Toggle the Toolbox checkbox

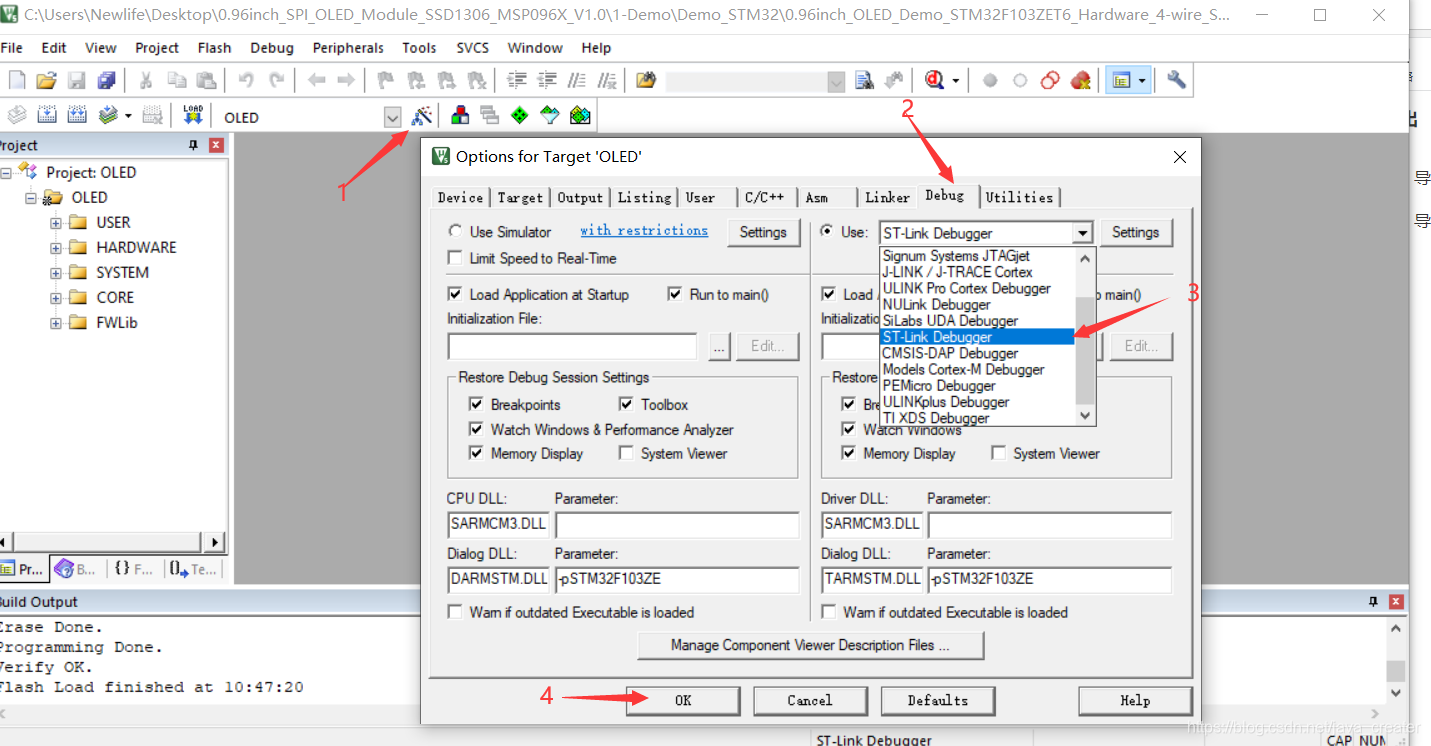627,404
